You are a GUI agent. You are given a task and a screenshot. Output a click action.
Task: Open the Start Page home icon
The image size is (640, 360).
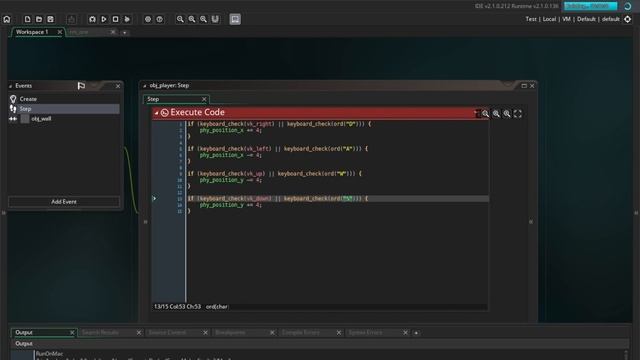[x=7, y=19]
